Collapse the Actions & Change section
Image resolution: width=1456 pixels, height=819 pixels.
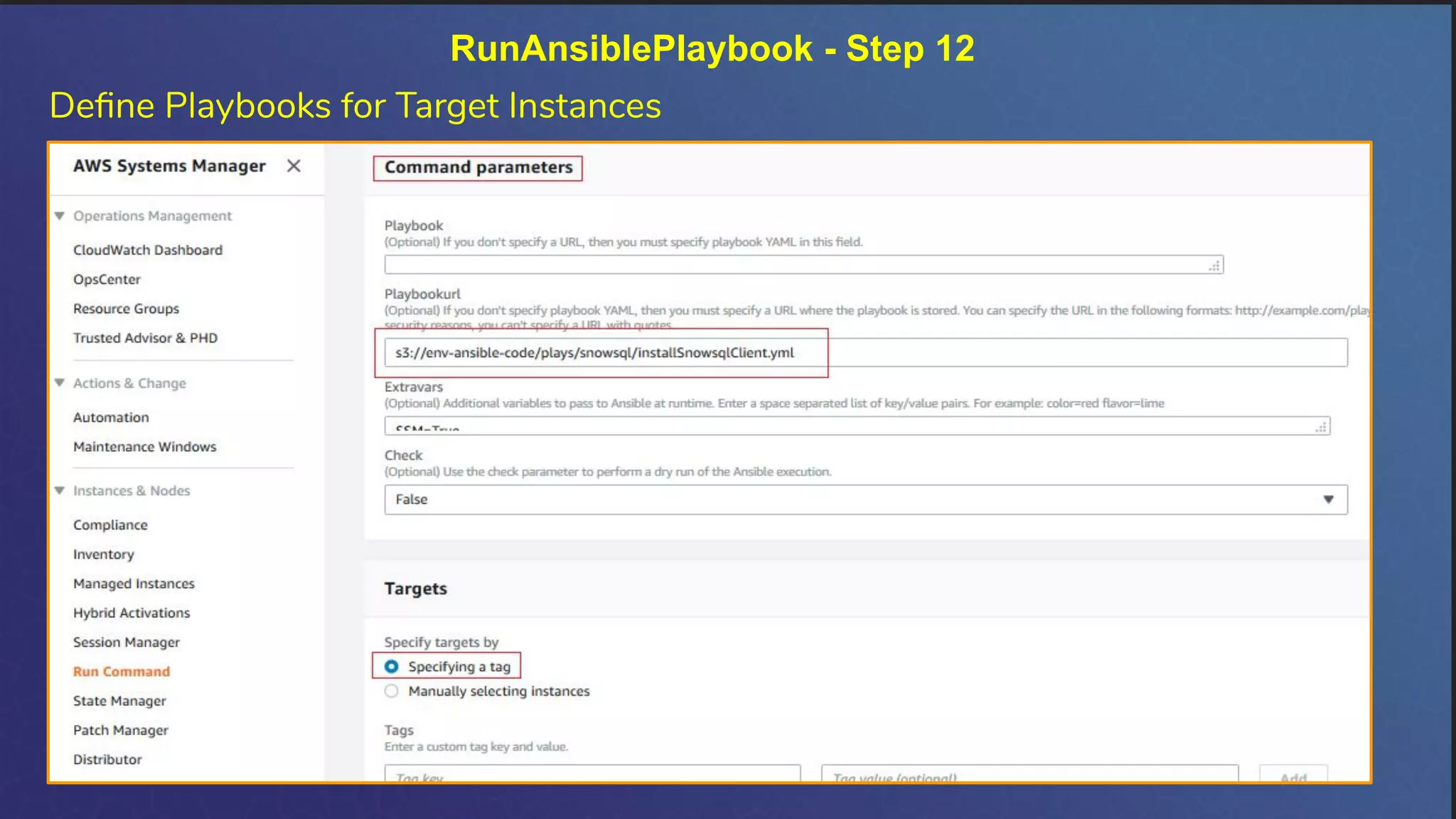click(60, 382)
